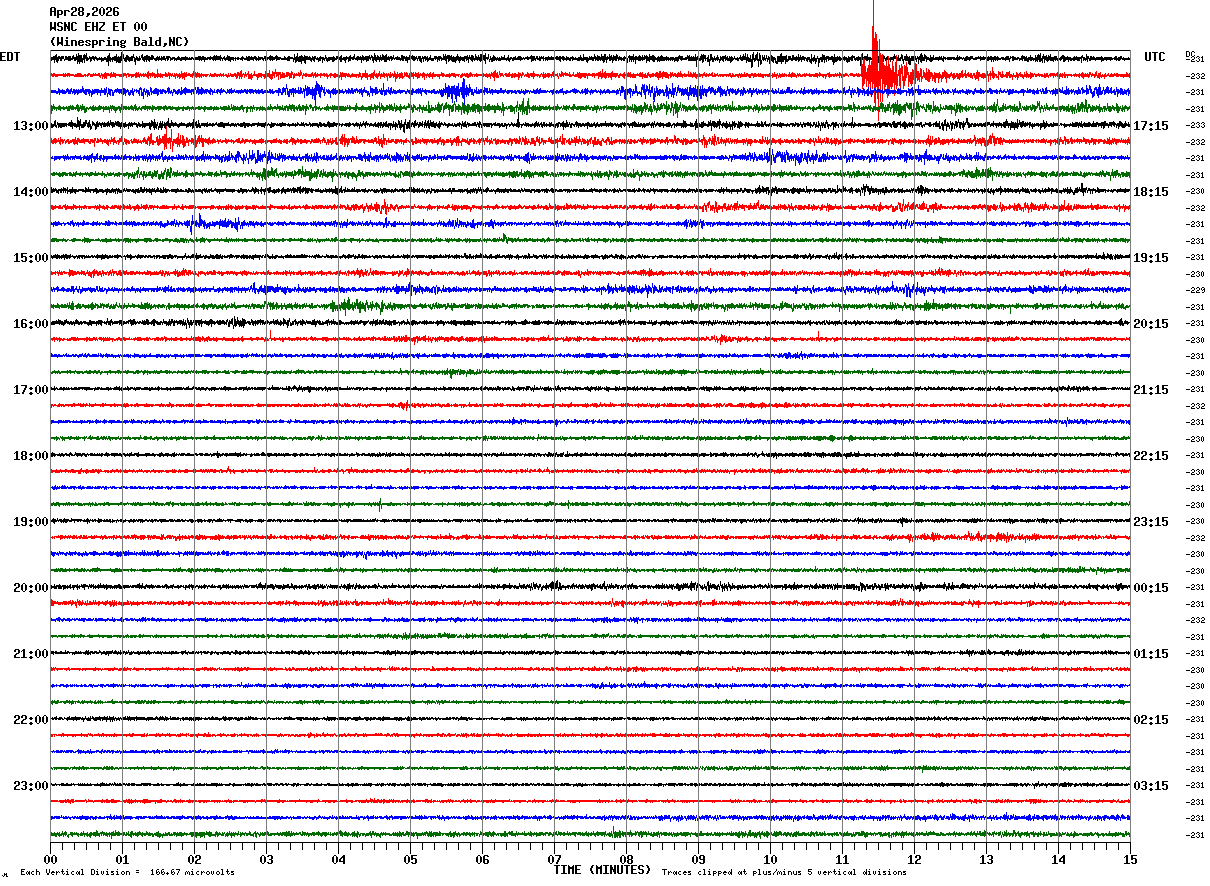
Task: Click the 23:00 EDT row label
Action: [31, 786]
